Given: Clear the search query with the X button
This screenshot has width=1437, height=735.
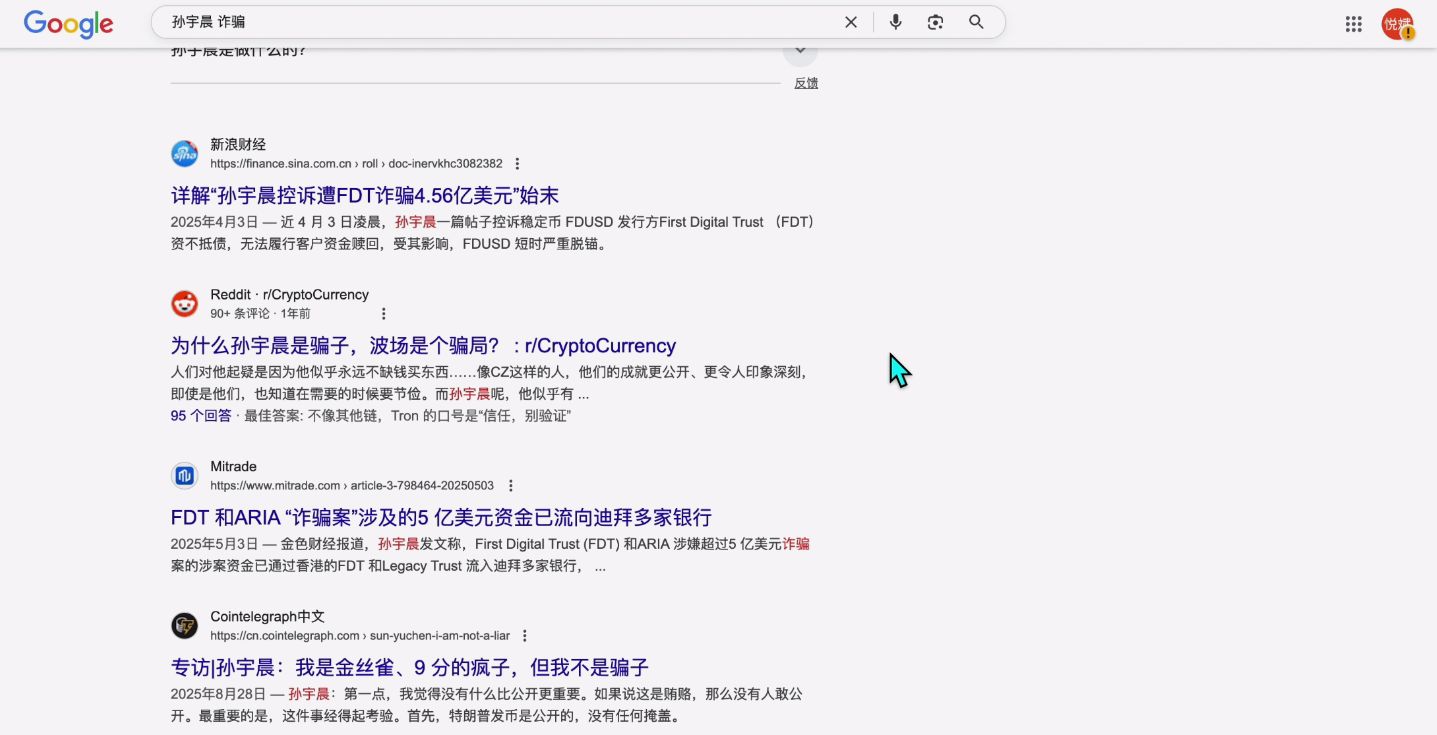Looking at the screenshot, I should (851, 21).
